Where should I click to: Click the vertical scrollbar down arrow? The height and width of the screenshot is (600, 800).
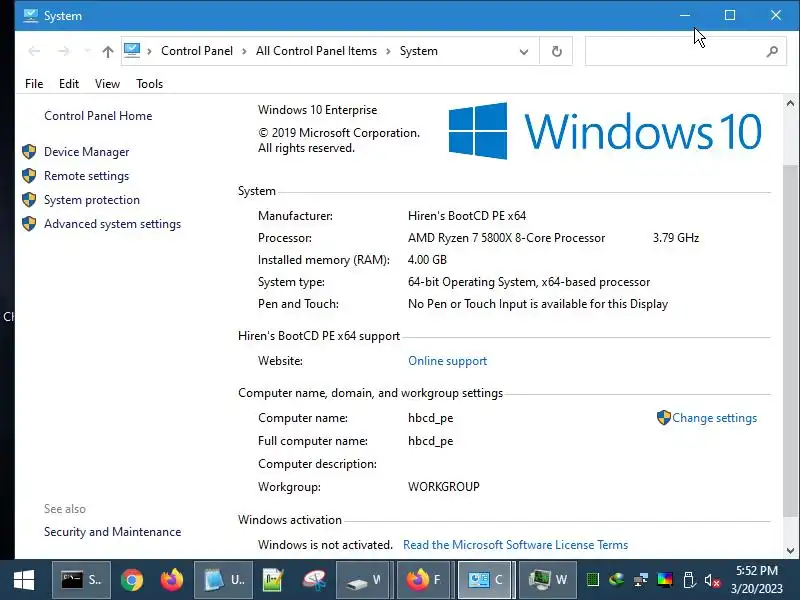click(x=790, y=551)
